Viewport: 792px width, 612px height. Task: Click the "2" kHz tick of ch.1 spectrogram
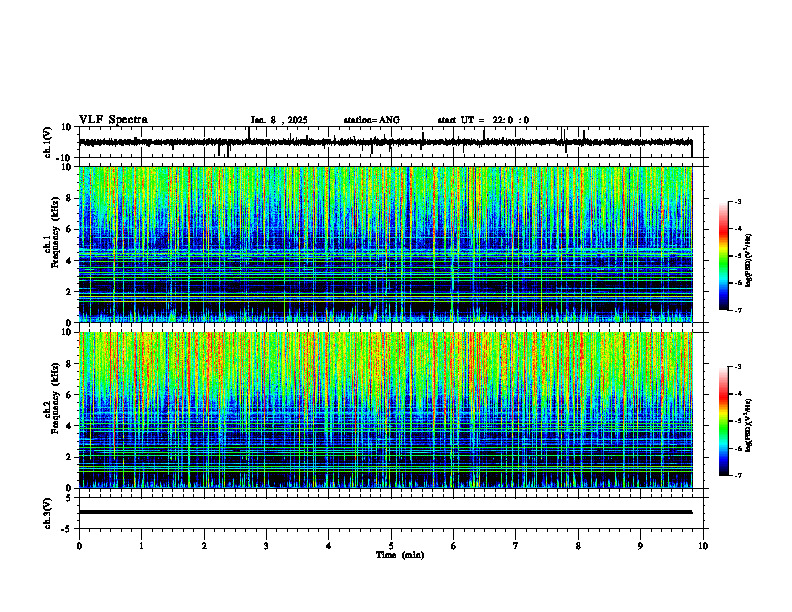(70, 291)
